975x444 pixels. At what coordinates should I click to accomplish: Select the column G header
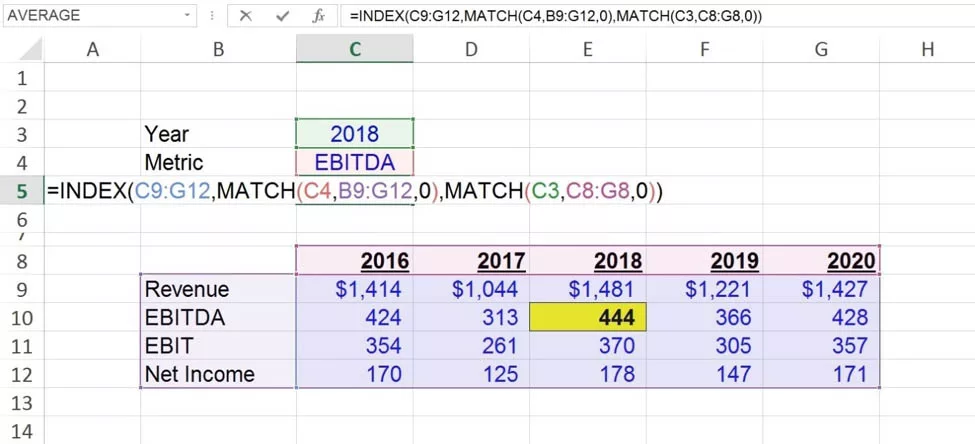[x=821, y=49]
